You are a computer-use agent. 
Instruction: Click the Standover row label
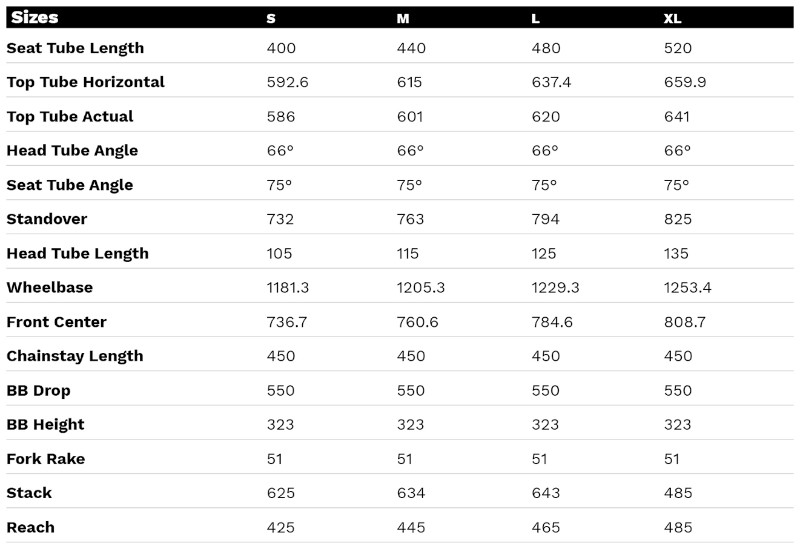click(x=47, y=219)
